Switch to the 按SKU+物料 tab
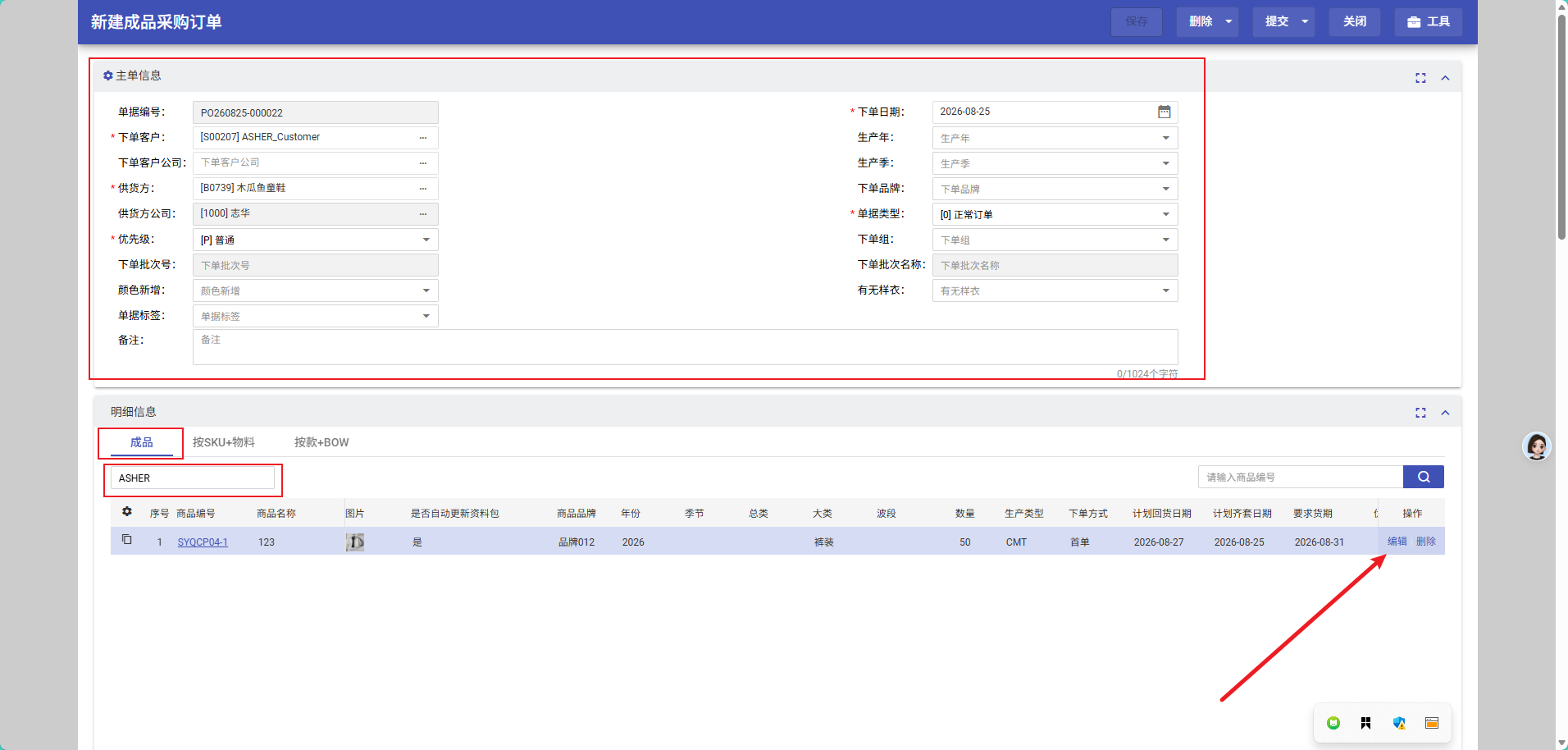 (224, 442)
